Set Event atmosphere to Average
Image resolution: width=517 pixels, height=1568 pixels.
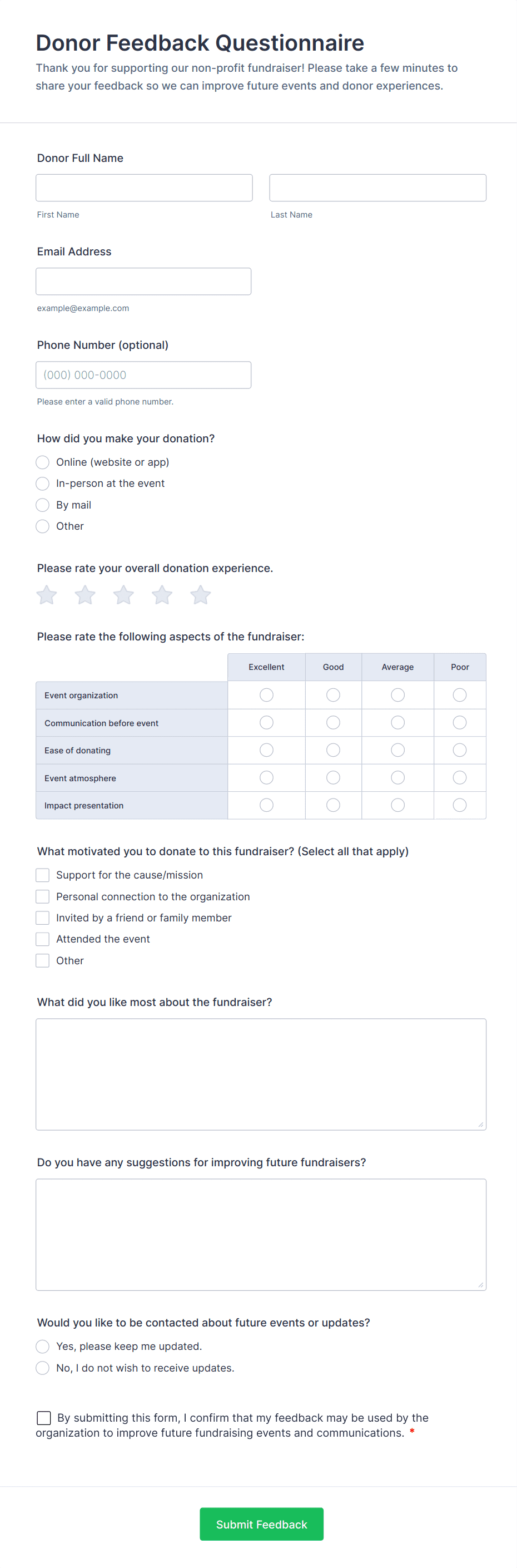tap(398, 777)
